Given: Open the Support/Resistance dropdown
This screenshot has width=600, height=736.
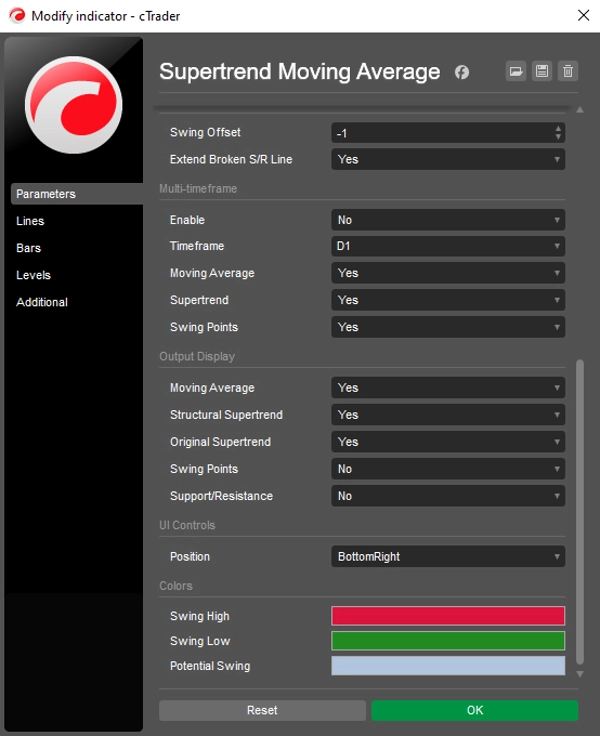Looking at the screenshot, I should tap(448, 496).
